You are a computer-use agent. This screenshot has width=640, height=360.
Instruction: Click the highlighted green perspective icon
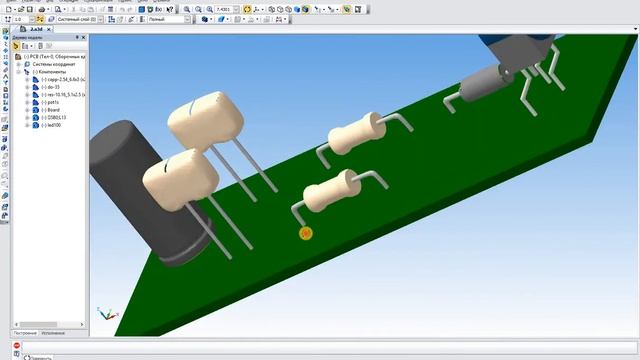pos(347,9)
